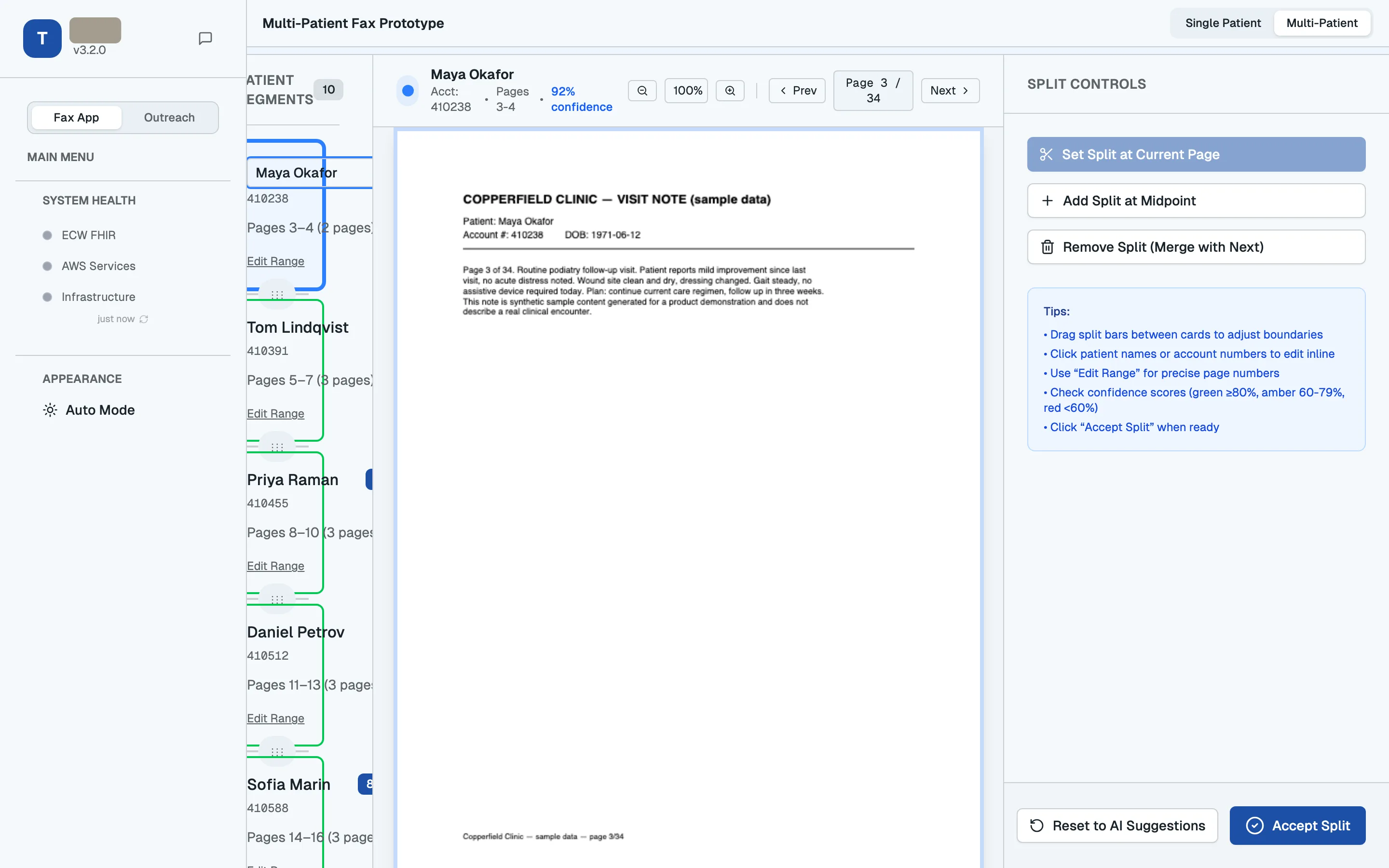Click Set Split at Current Page
This screenshot has width=1389, height=868.
point(1196,154)
